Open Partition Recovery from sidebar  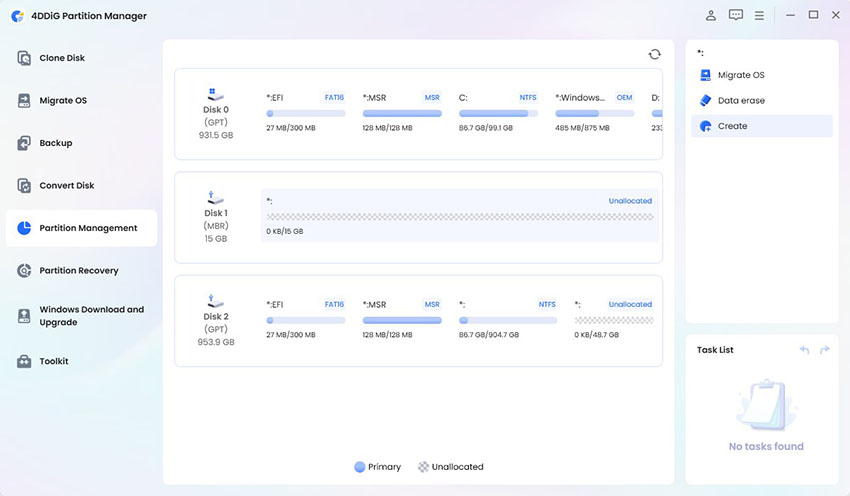pyautogui.click(x=78, y=271)
